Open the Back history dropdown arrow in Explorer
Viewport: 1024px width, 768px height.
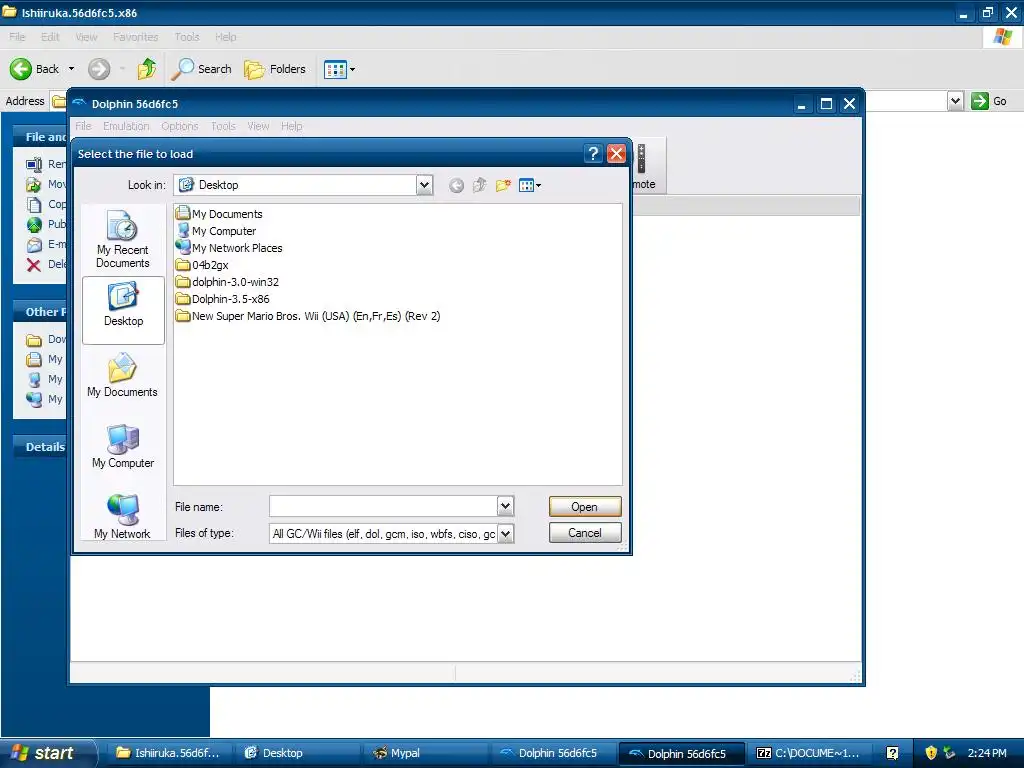pyautogui.click(x=71, y=69)
